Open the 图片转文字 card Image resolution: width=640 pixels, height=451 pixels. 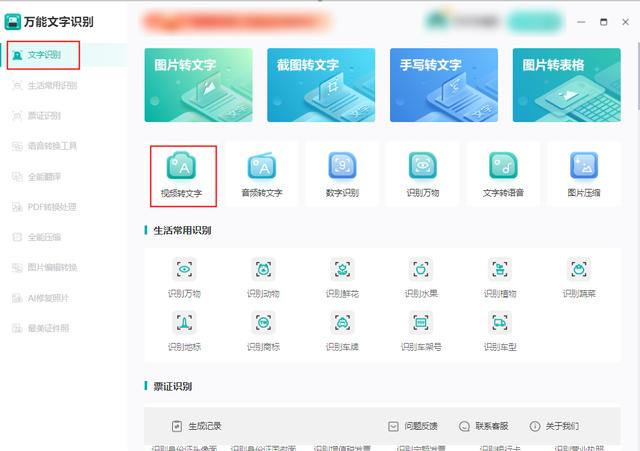[198, 85]
